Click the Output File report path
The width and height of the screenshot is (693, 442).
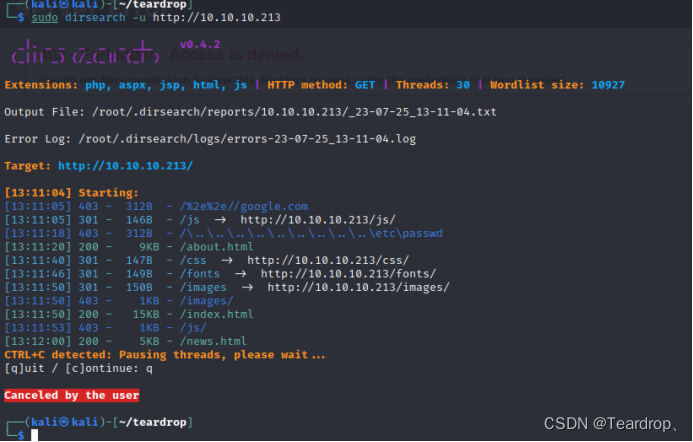pos(294,112)
